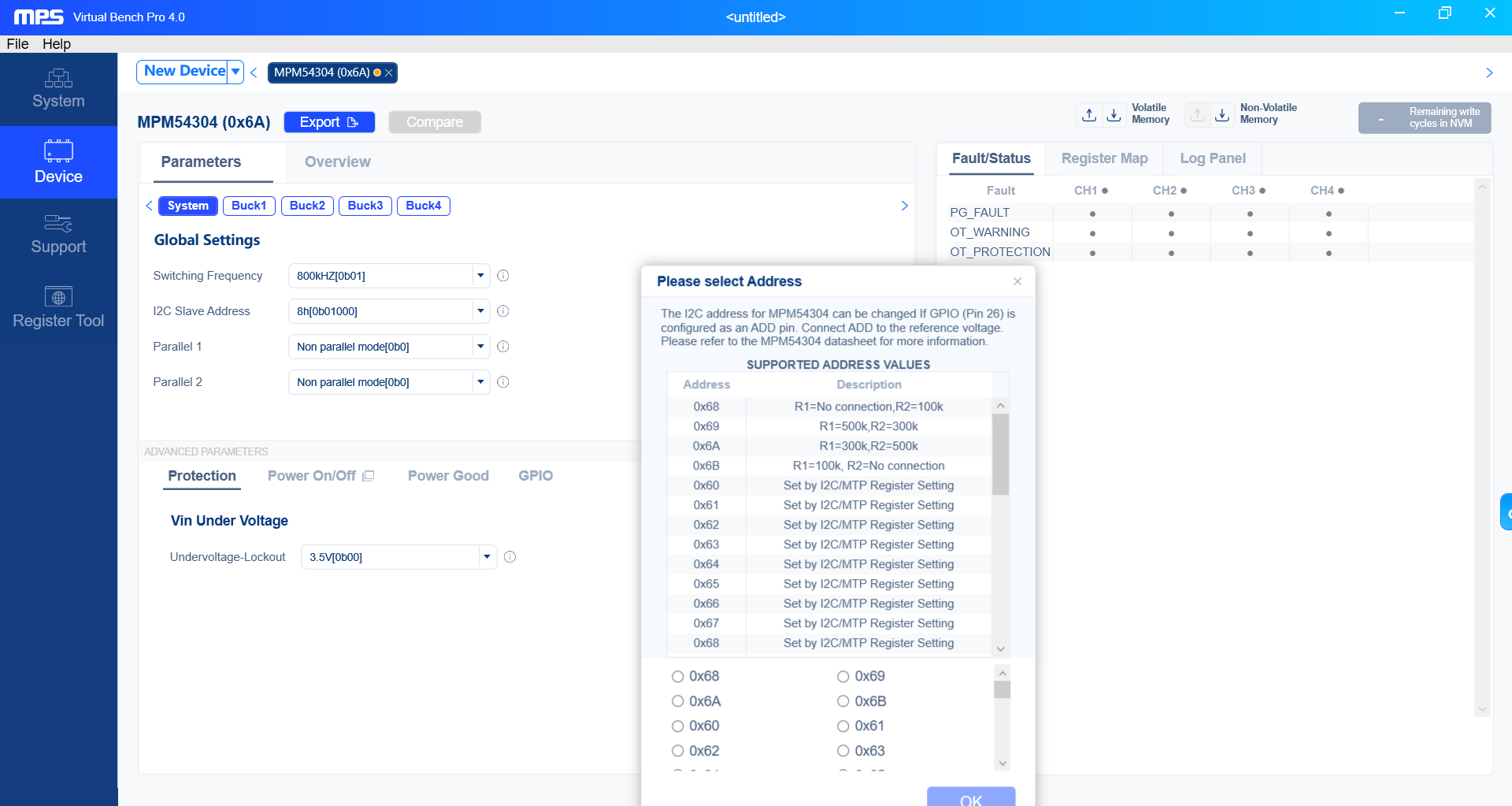
Task: Select the Buck3 sub-tab
Action: (x=365, y=206)
